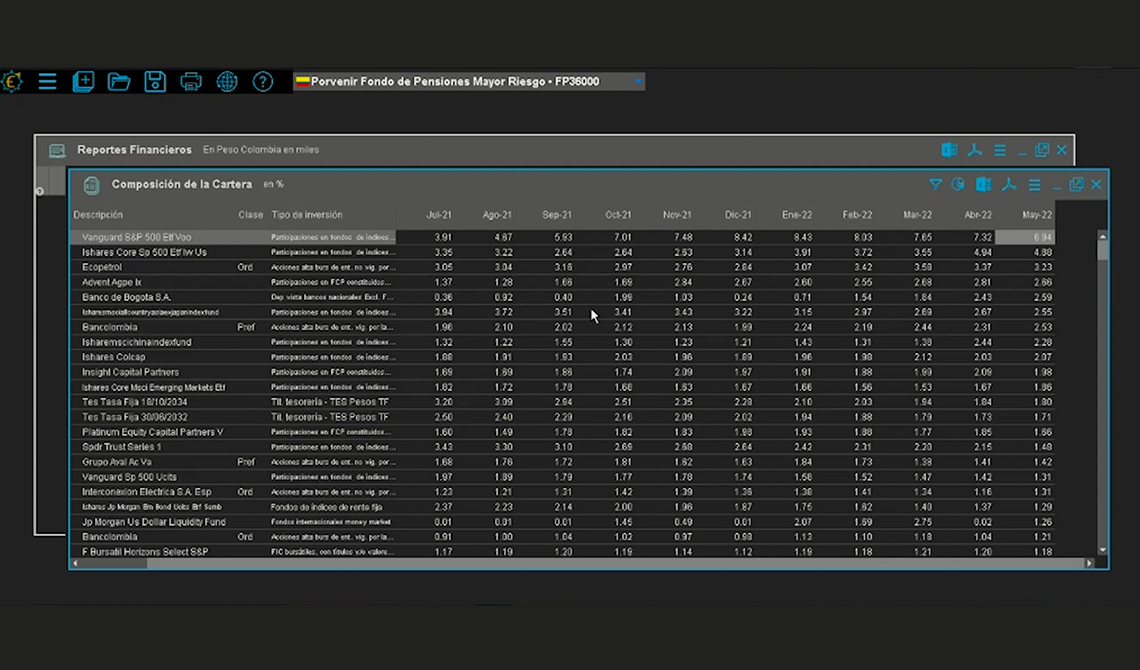
Task: Select Platinum Equity Capital Partners V row
Action: [x=562, y=432]
